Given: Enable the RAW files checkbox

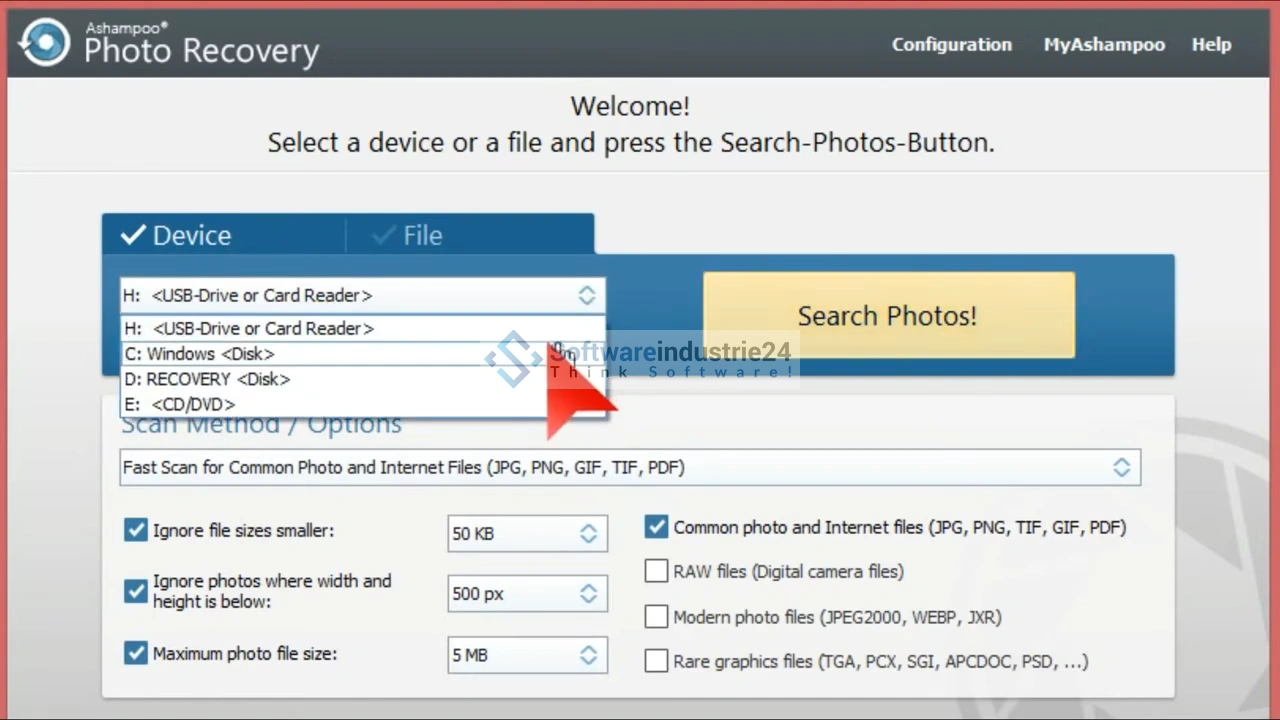Looking at the screenshot, I should (x=656, y=571).
